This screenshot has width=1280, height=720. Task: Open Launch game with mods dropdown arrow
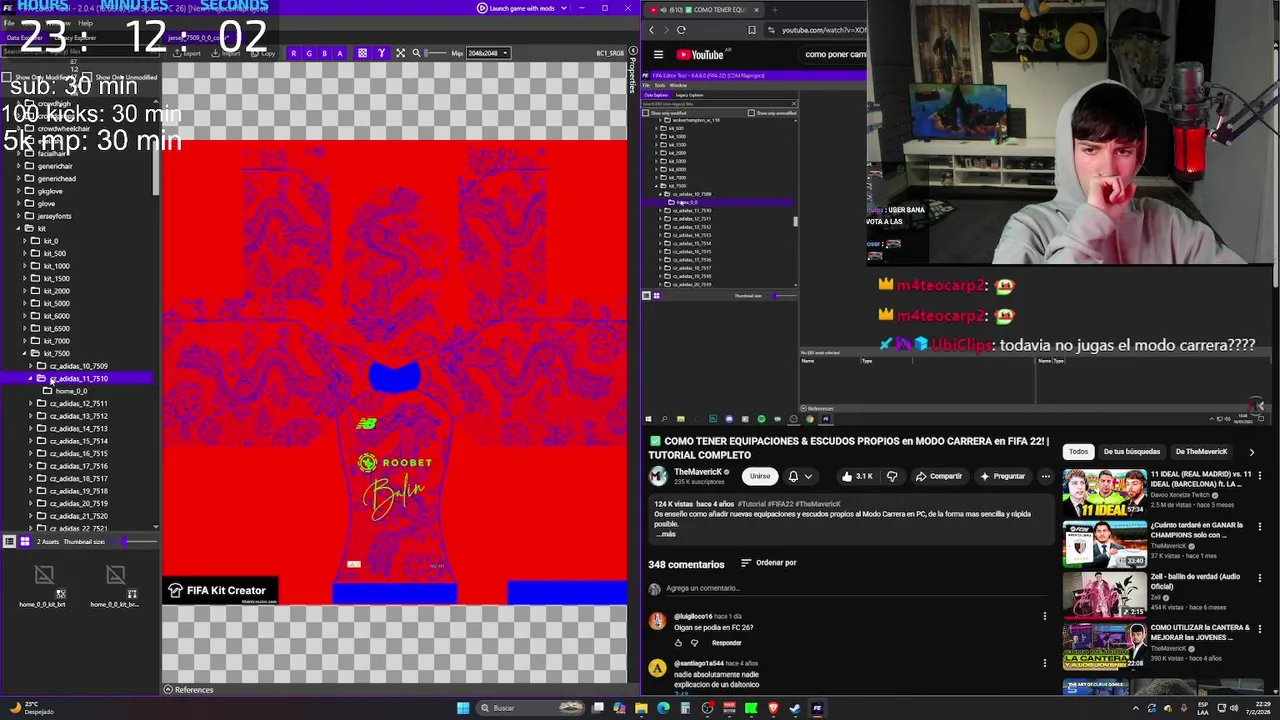point(563,8)
